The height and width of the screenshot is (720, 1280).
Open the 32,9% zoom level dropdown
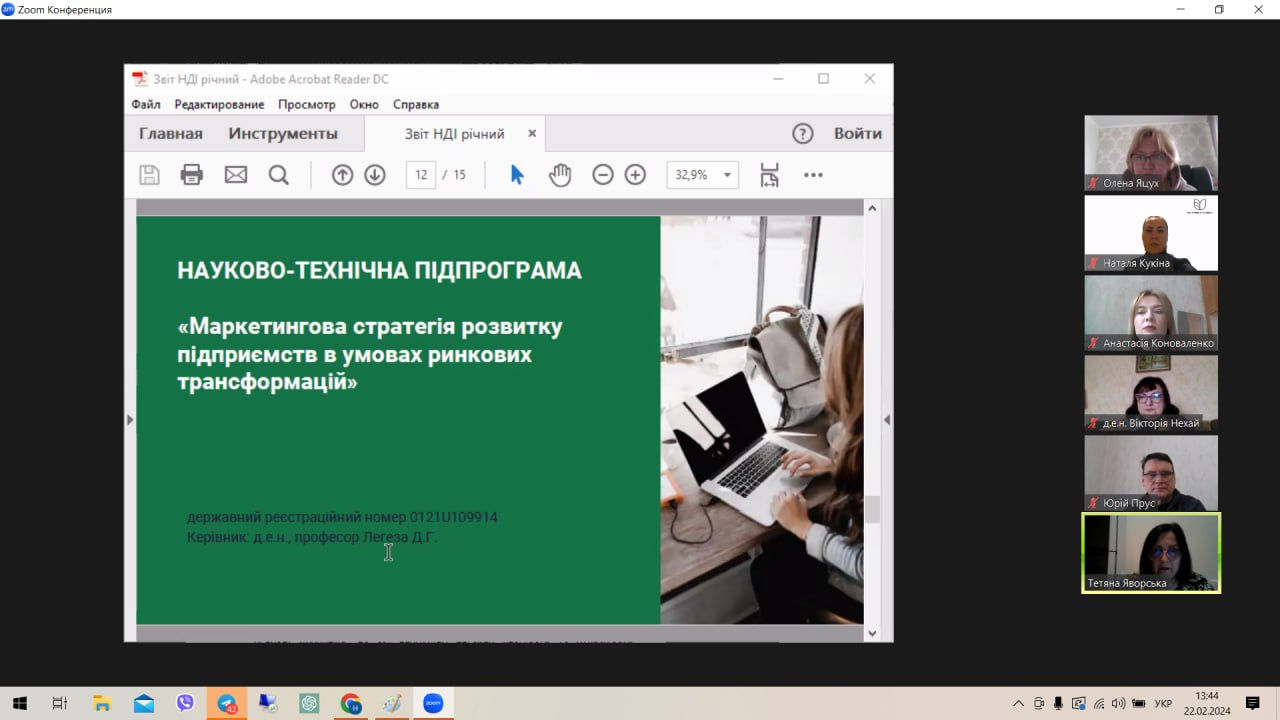point(727,175)
